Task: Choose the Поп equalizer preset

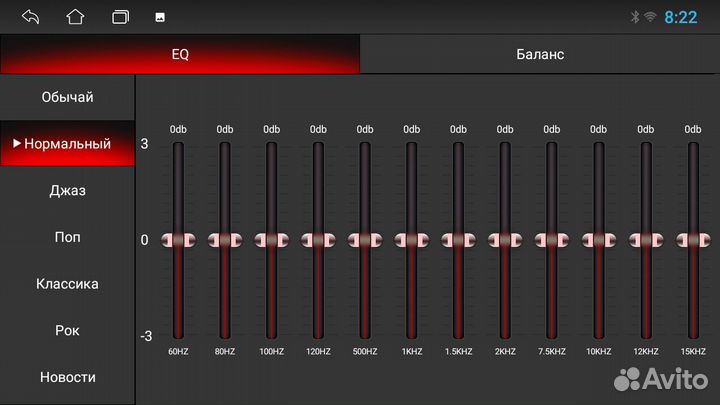Action: click(67, 237)
